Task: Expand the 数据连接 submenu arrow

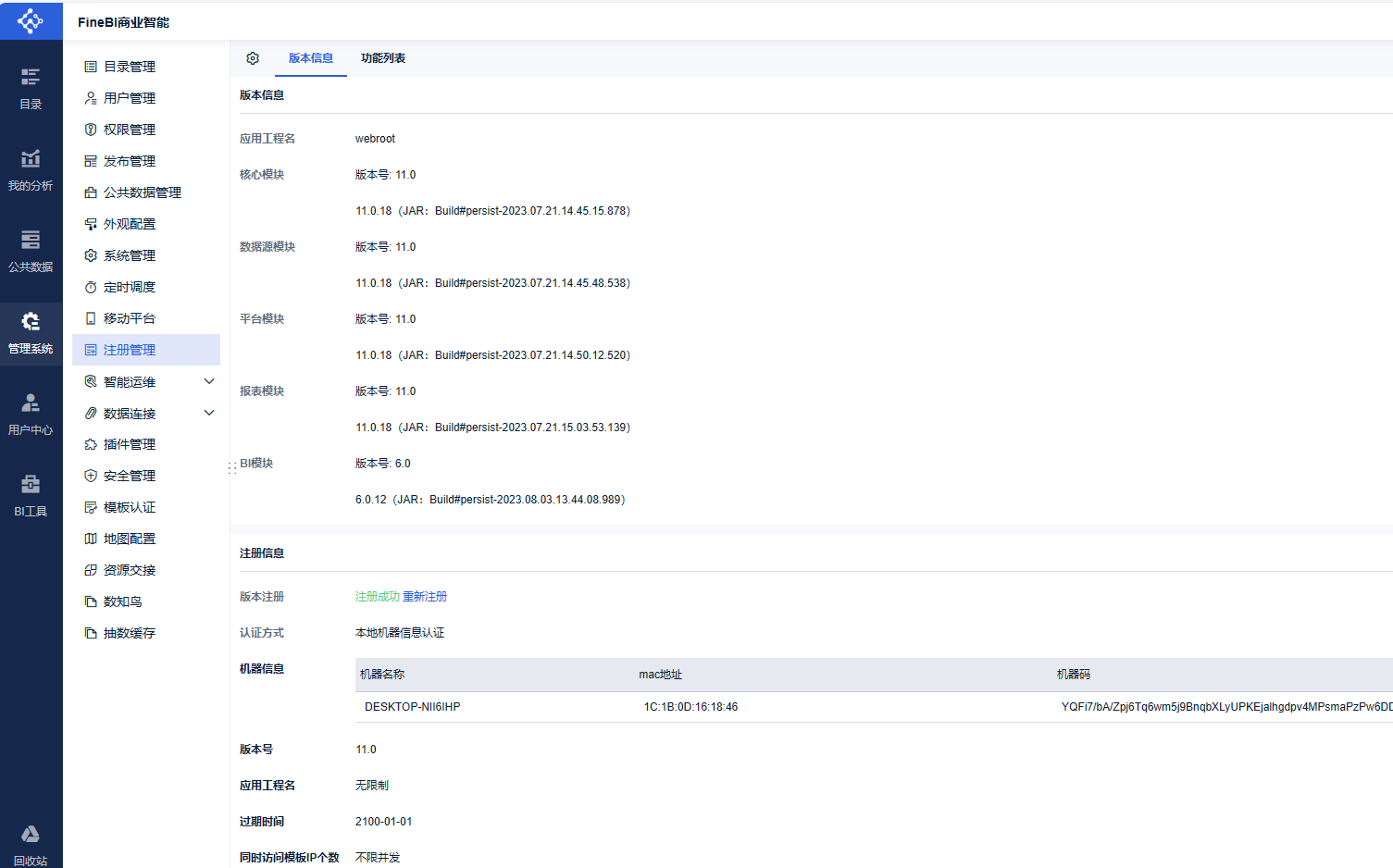Action: pyautogui.click(x=209, y=413)
